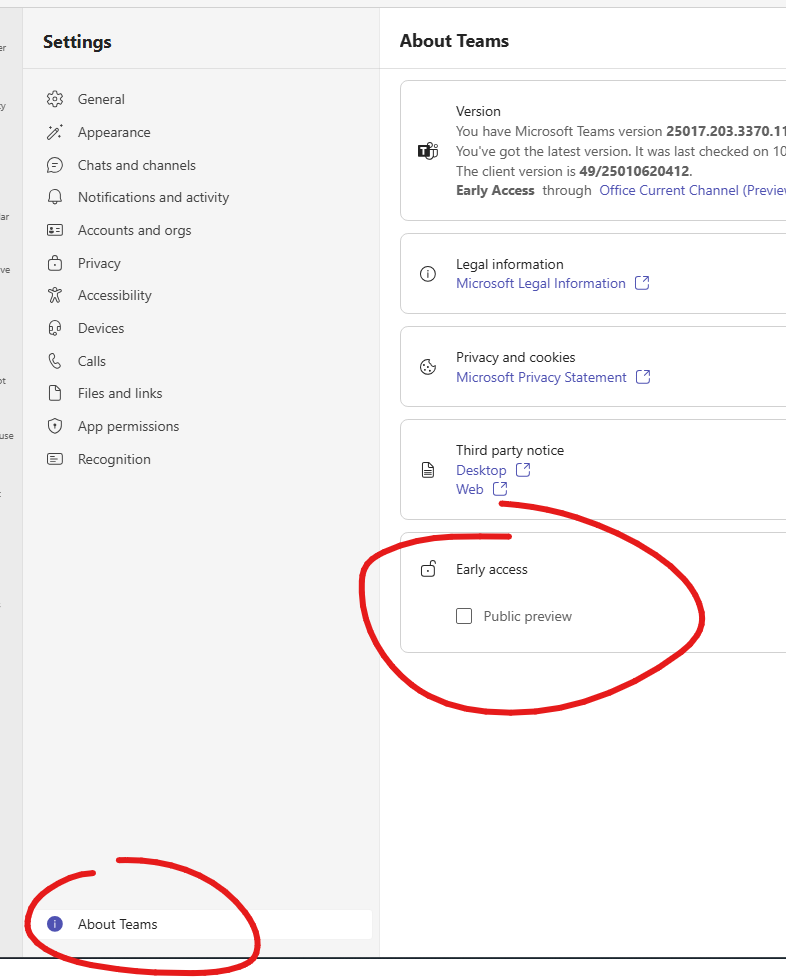Click external link icon beside Microsoft Legal Information
The width and height of the screenshot is (786, 977).
642,283
